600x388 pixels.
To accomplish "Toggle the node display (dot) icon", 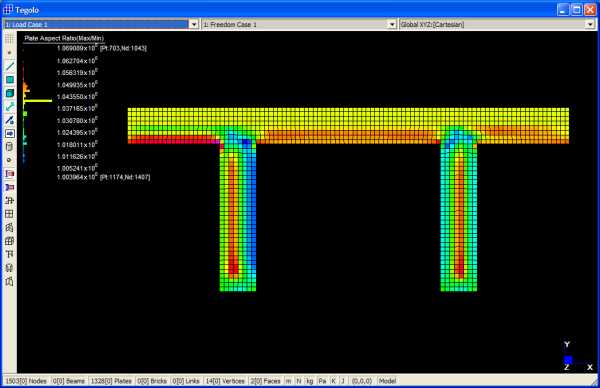I will [10, 52].
